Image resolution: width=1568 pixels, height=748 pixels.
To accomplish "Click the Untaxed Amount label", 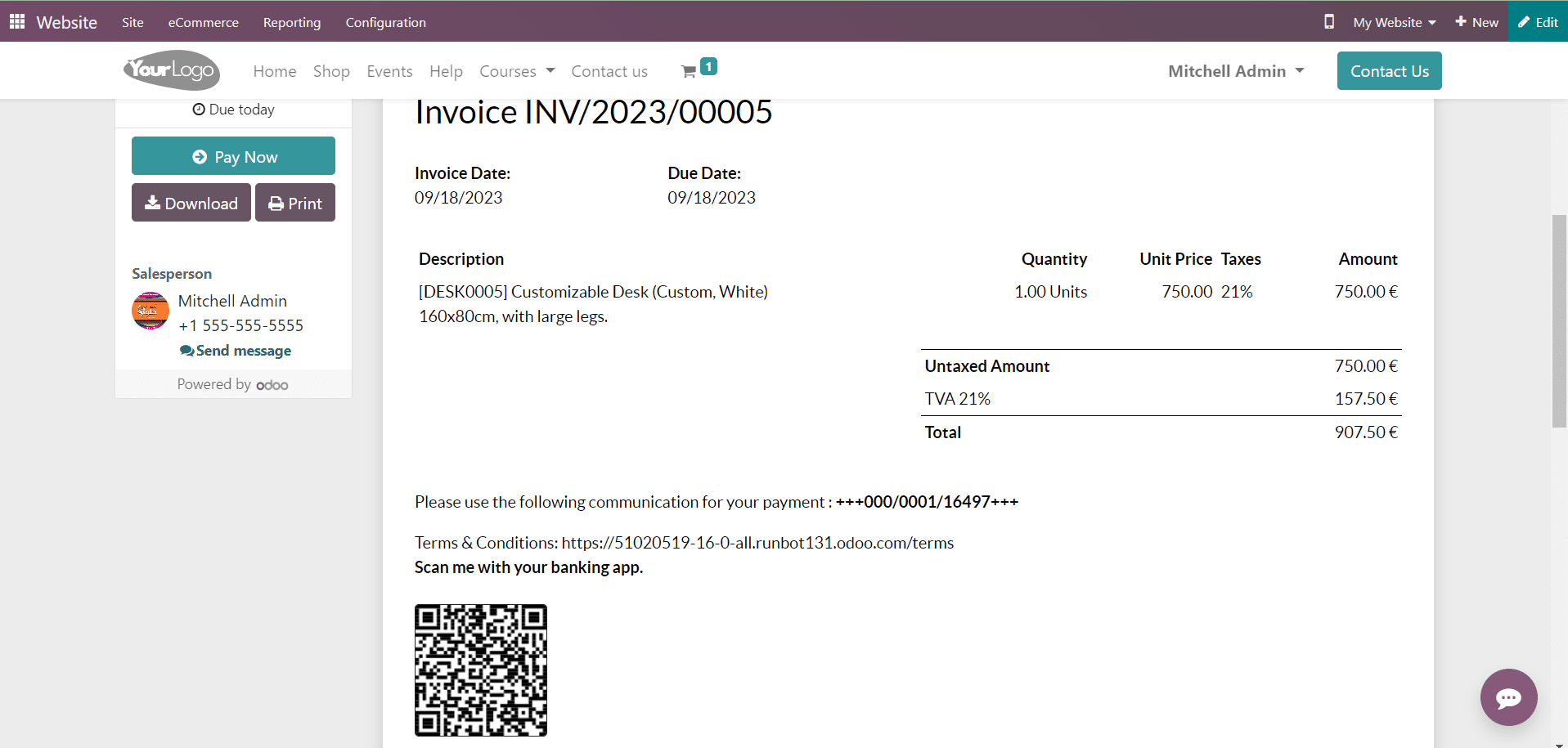I will (x=987, y=366).
